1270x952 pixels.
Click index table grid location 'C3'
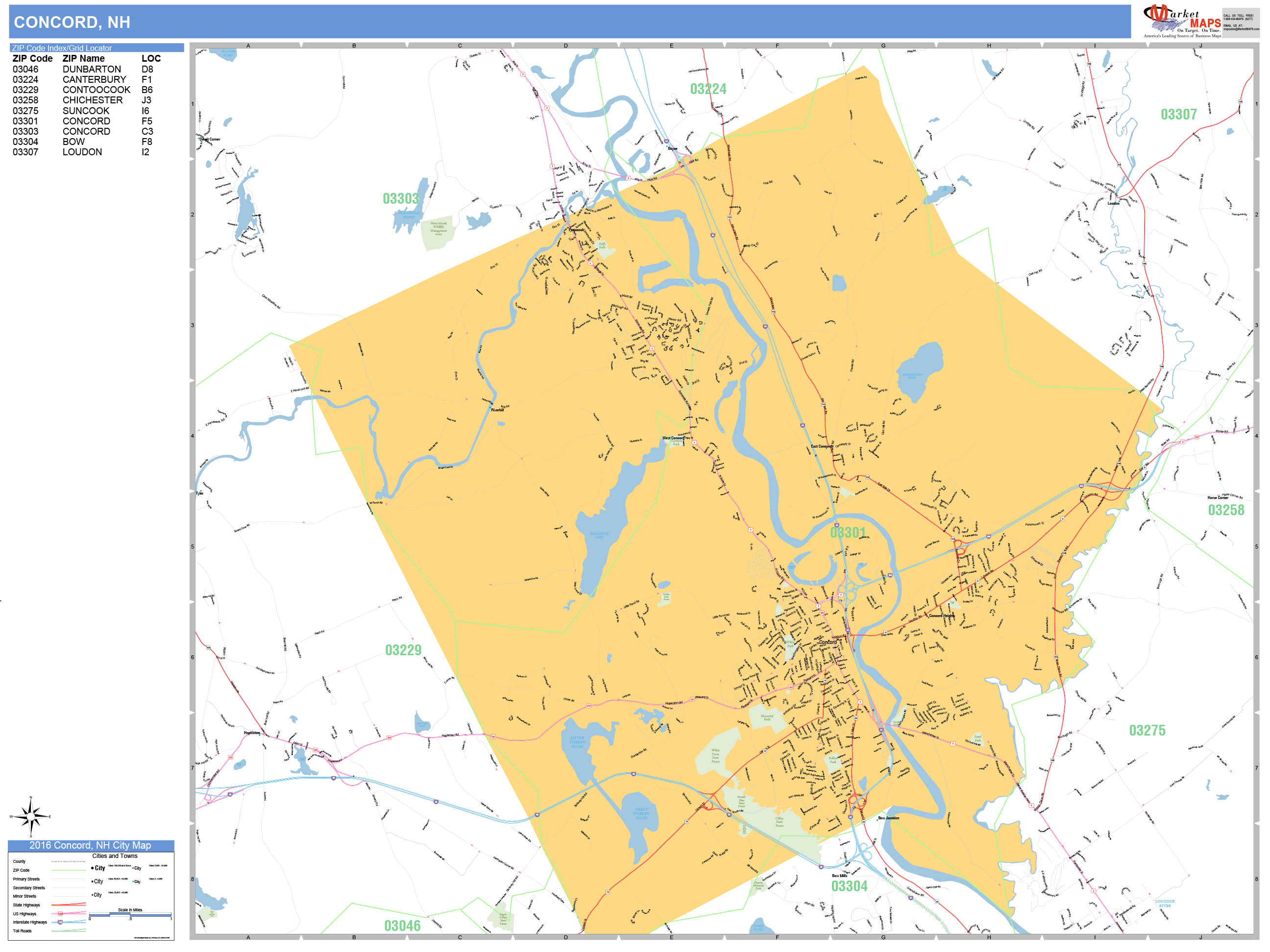pos(147,131)
